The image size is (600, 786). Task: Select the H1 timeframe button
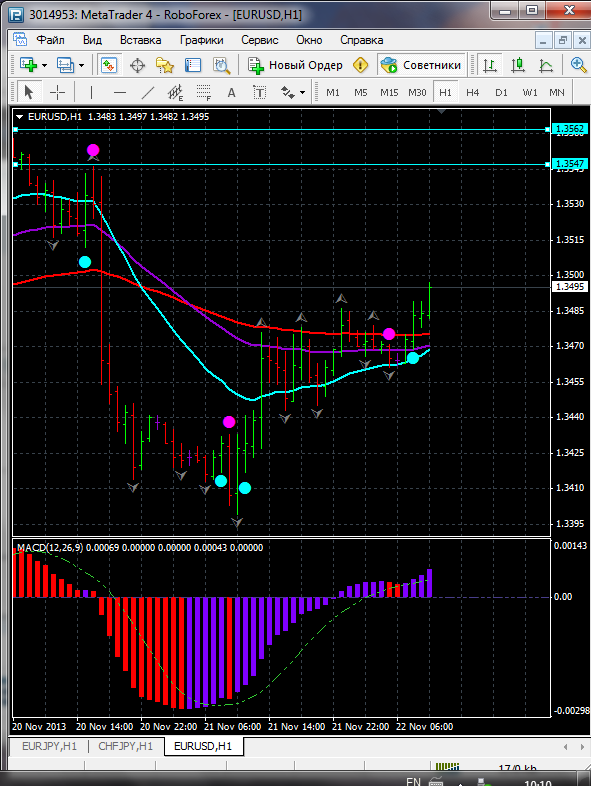click(x=445, y=92)
